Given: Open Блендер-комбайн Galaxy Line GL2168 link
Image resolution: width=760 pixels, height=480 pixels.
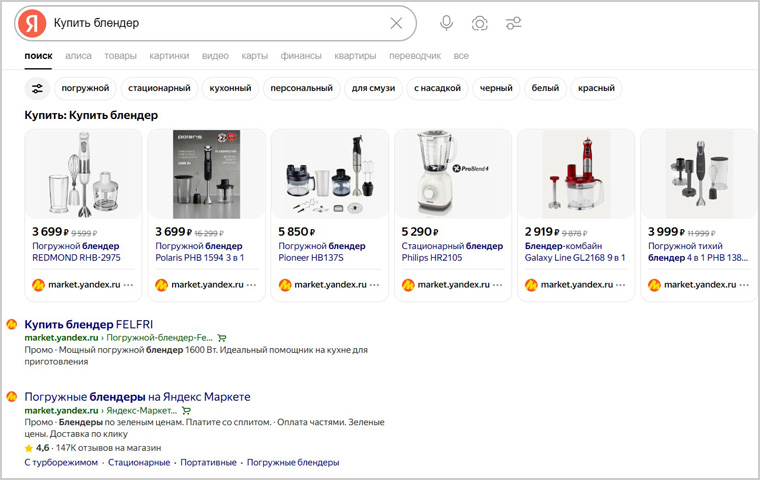Looking at the screenshot, I should pyautogui.click(x=575, y=252).
